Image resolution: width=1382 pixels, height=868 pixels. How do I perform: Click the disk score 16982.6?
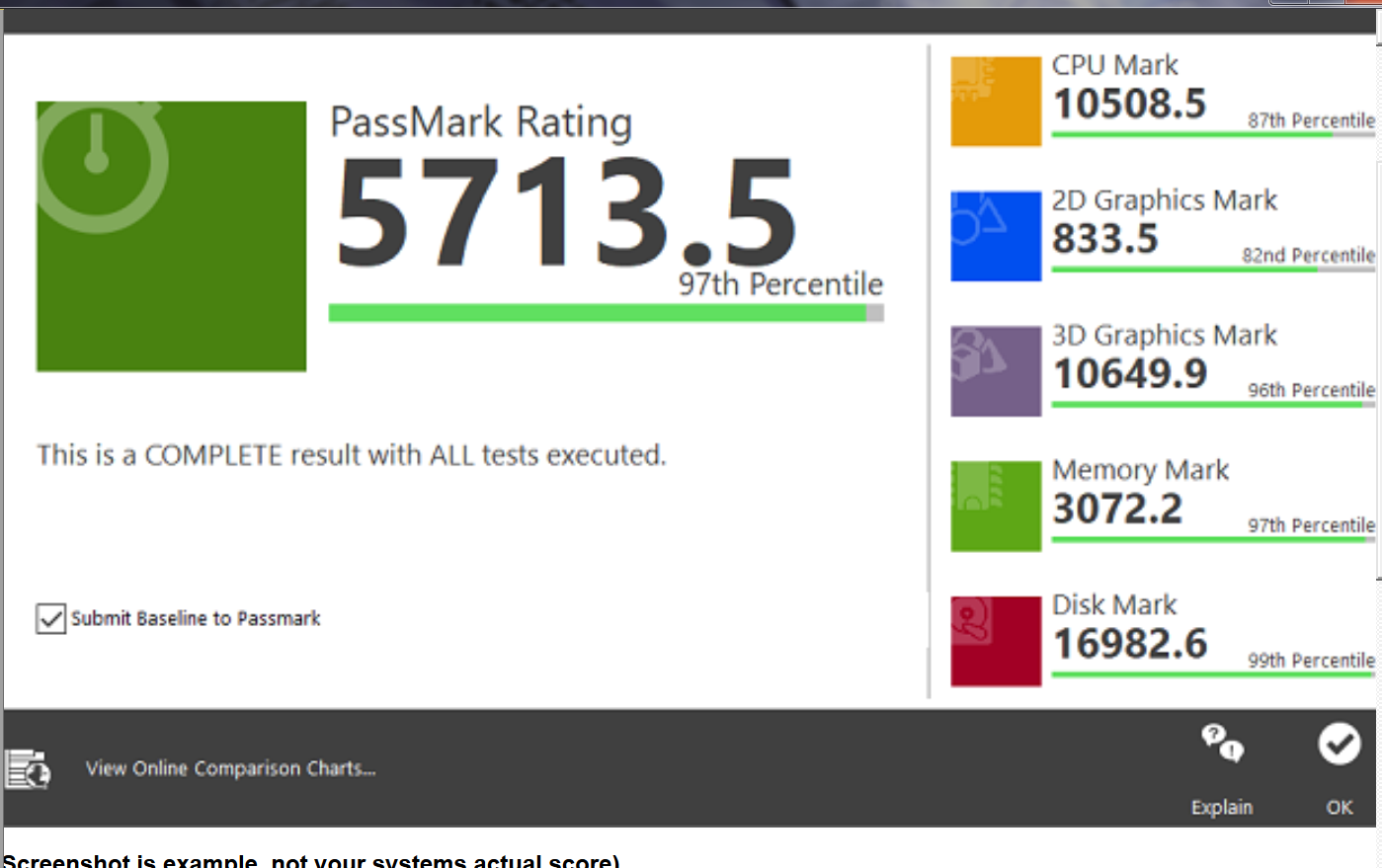coord(1130,644)
